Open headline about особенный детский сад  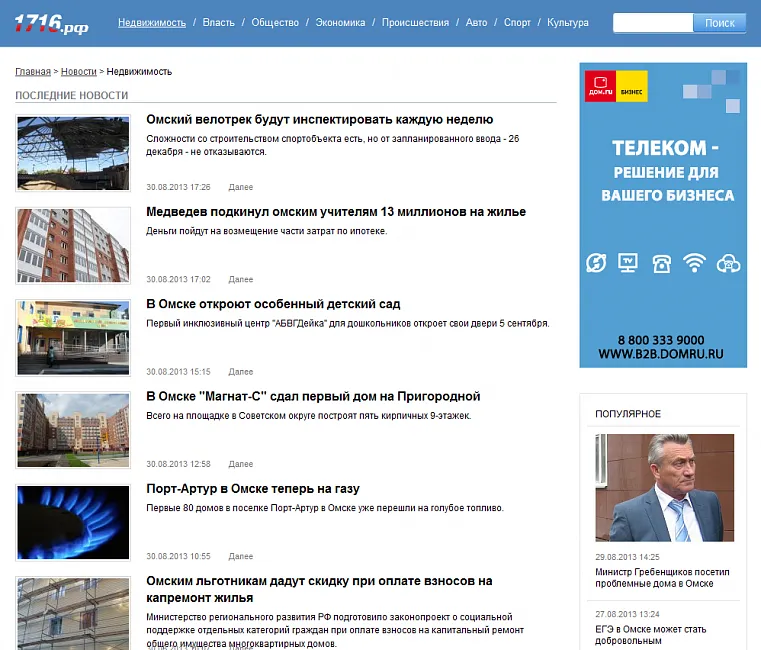coord(273,304)
